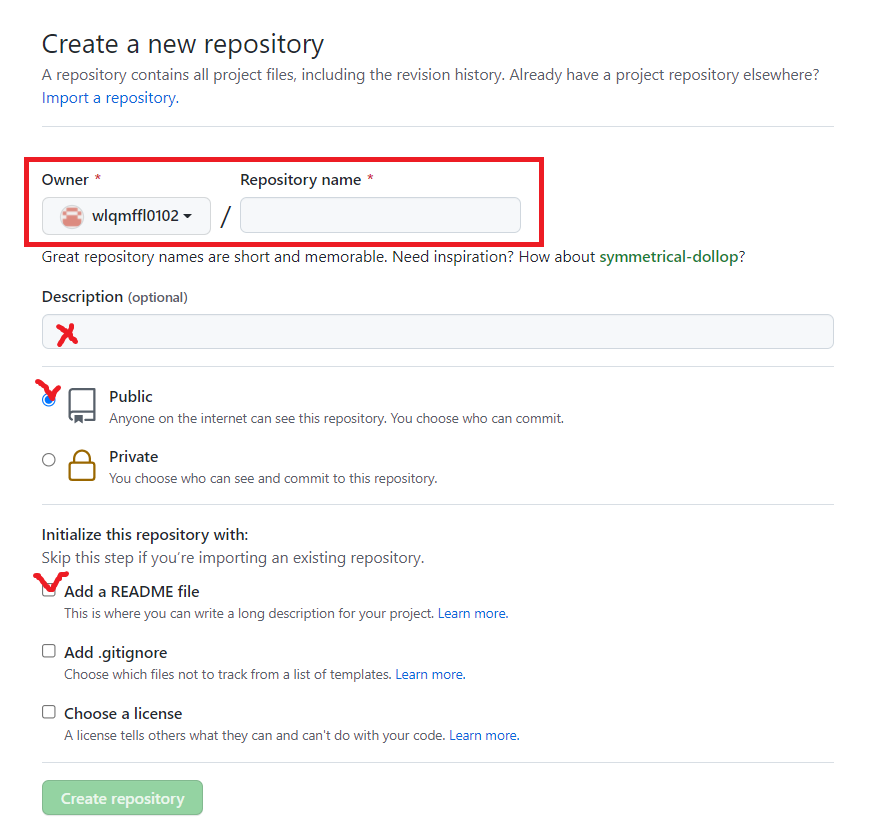The image size is (875, 839).
Task: Click the Public repository book icon
Action: pyautogui.click(x=82, y=405)
